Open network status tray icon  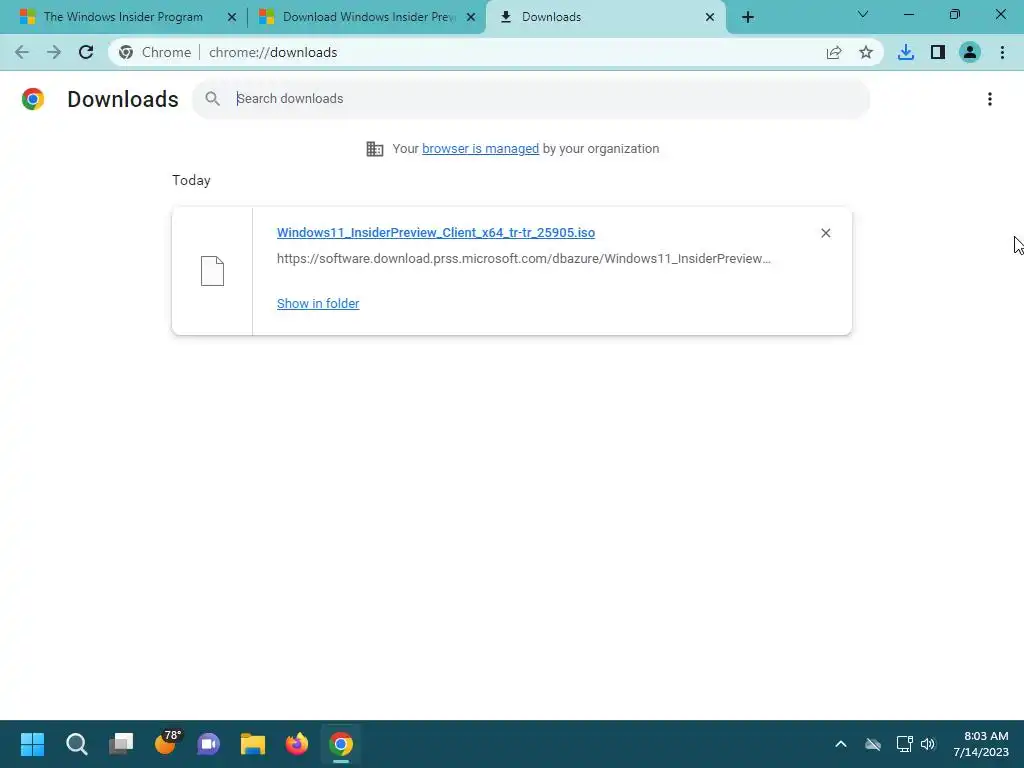904,744
